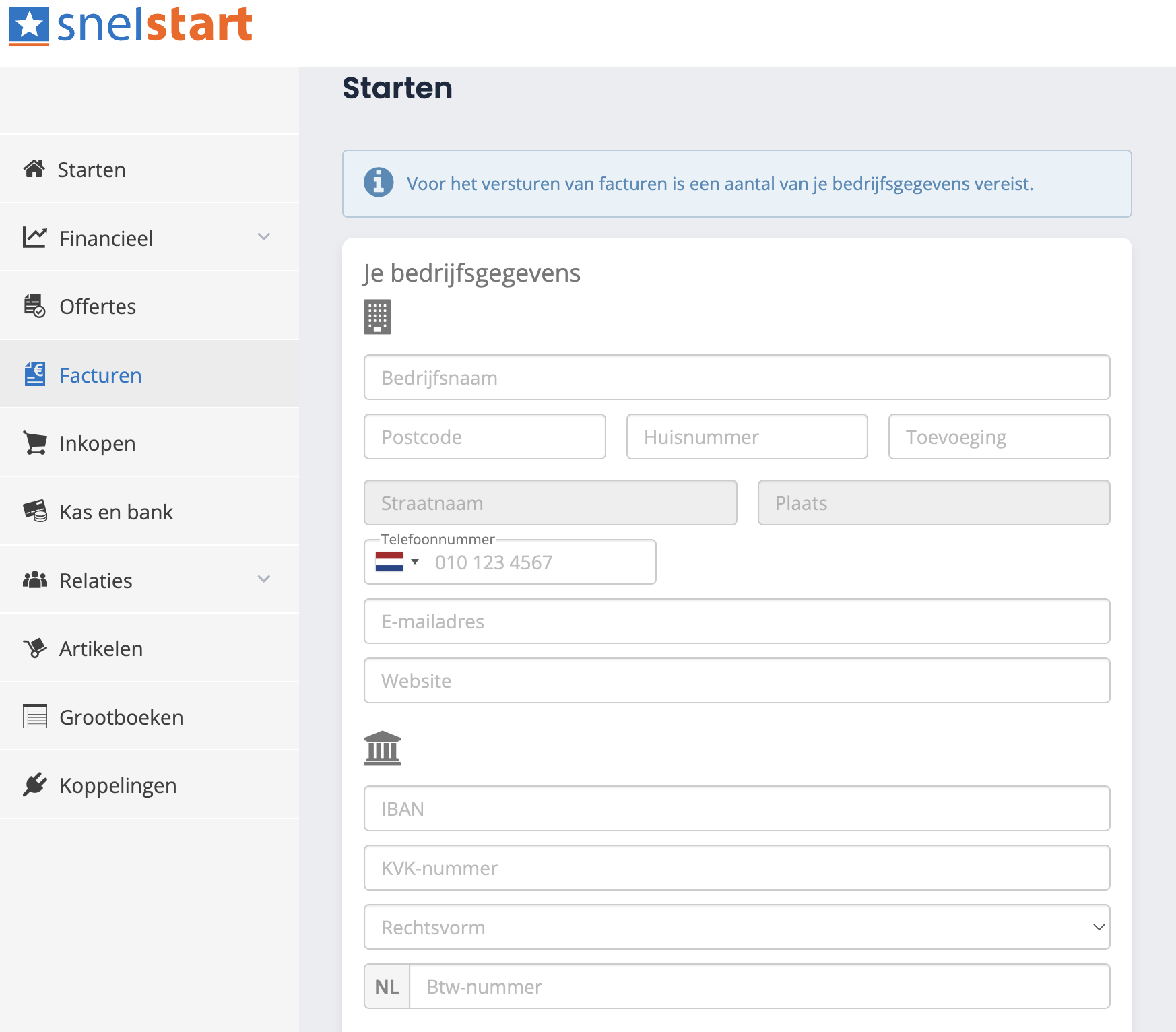This screenshot has height=1032, width=1176.
Task: Click the SnelStart star logo
Action: coord(29,26)
